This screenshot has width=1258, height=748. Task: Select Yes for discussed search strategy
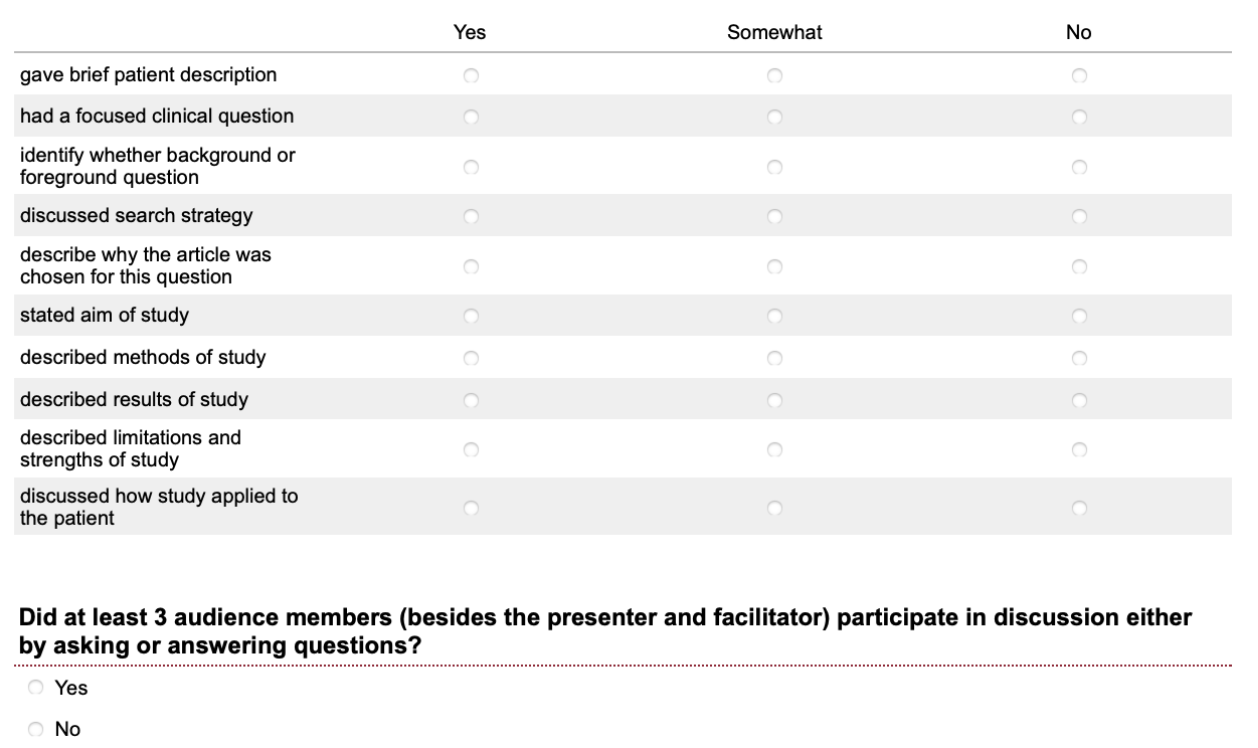point(470,215)
